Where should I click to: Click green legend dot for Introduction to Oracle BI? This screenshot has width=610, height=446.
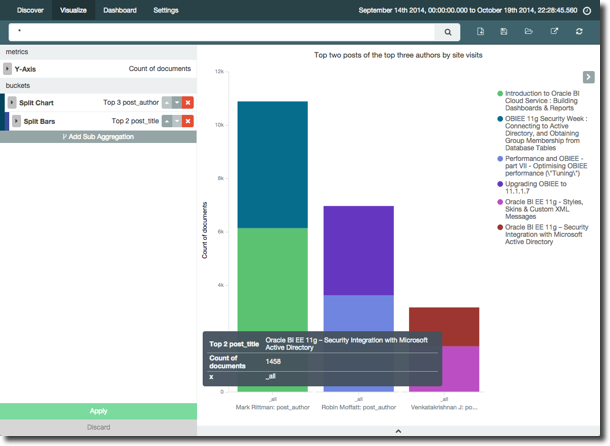(500, 93)
